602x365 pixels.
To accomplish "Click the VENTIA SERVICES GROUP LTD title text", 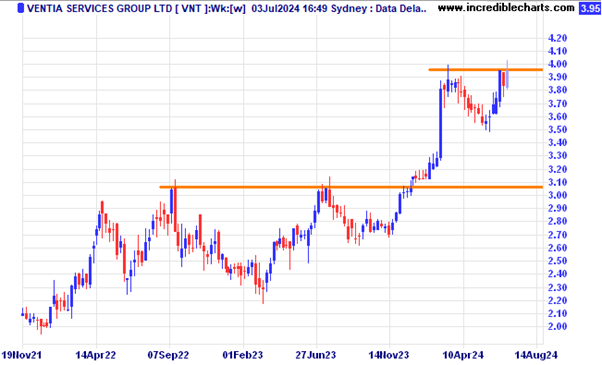I will pos(99,8).
